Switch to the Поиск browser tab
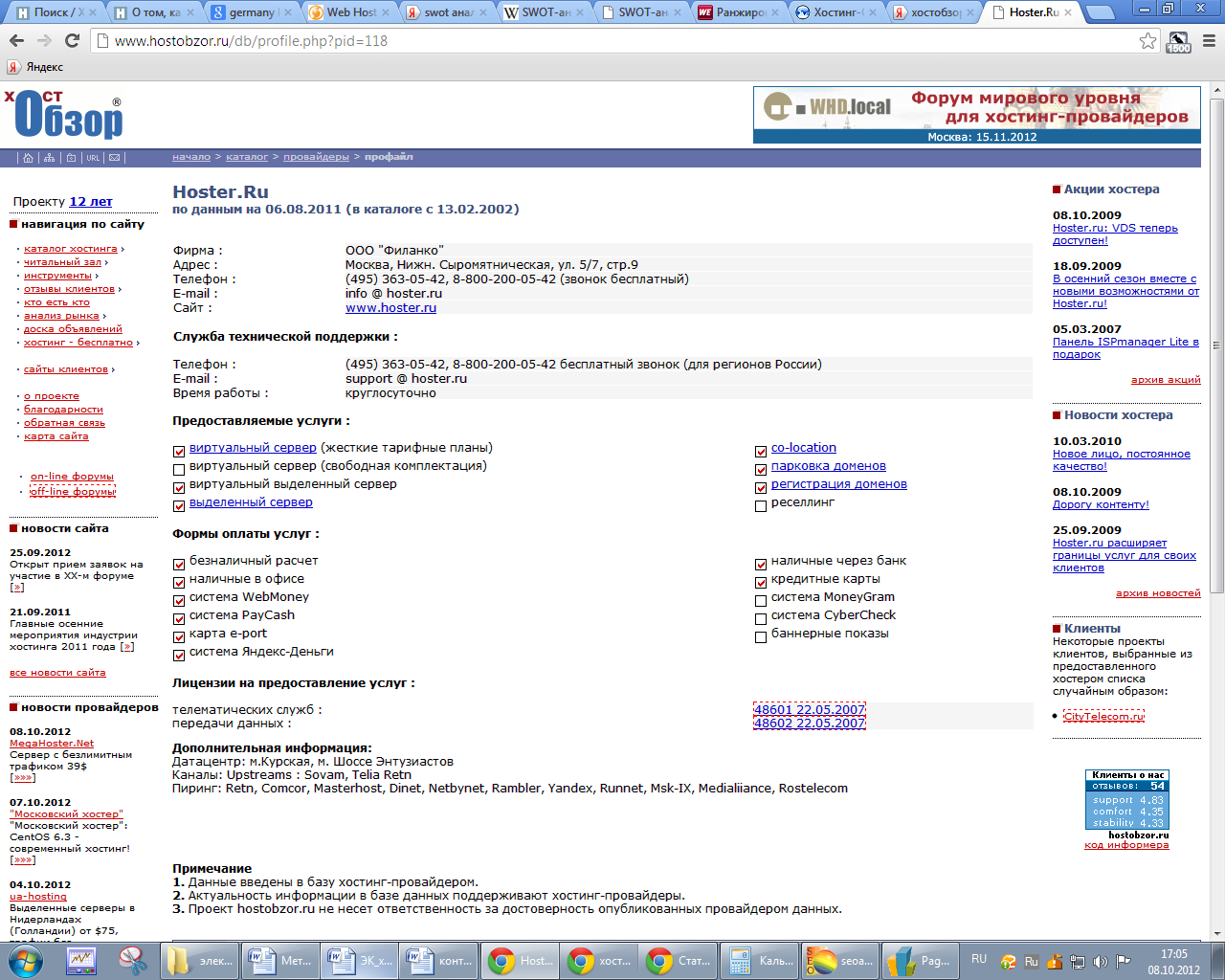 pyautogui.click(x=56, y=12)
